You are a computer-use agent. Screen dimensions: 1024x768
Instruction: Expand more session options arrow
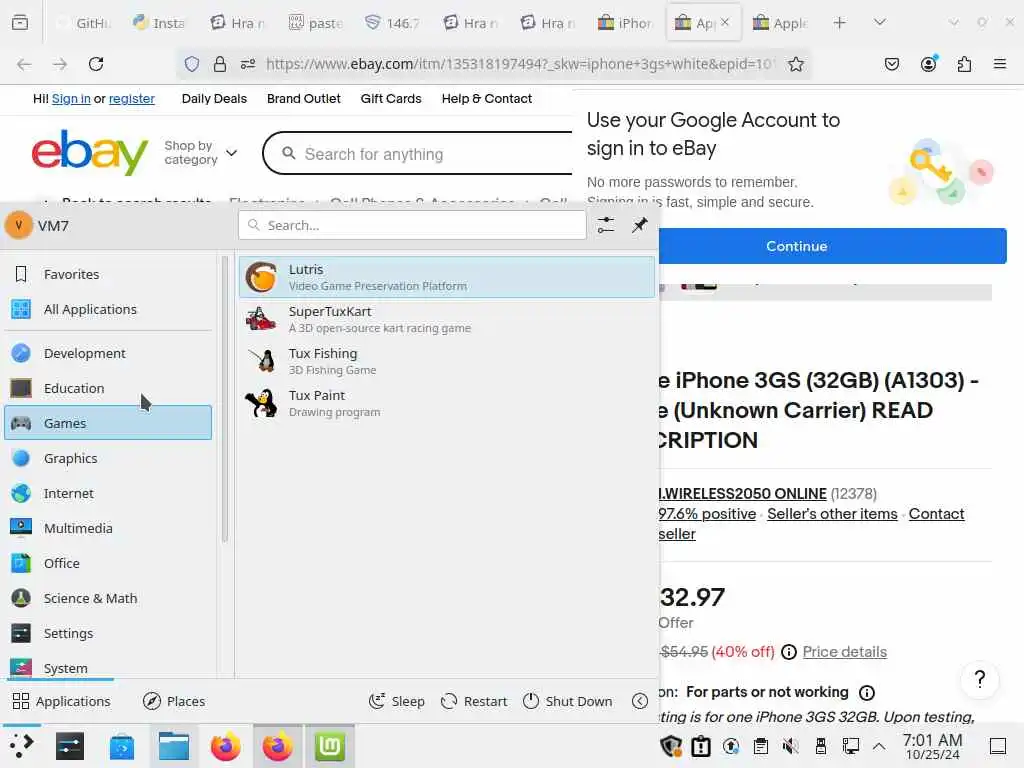click(x=640, y=701)
